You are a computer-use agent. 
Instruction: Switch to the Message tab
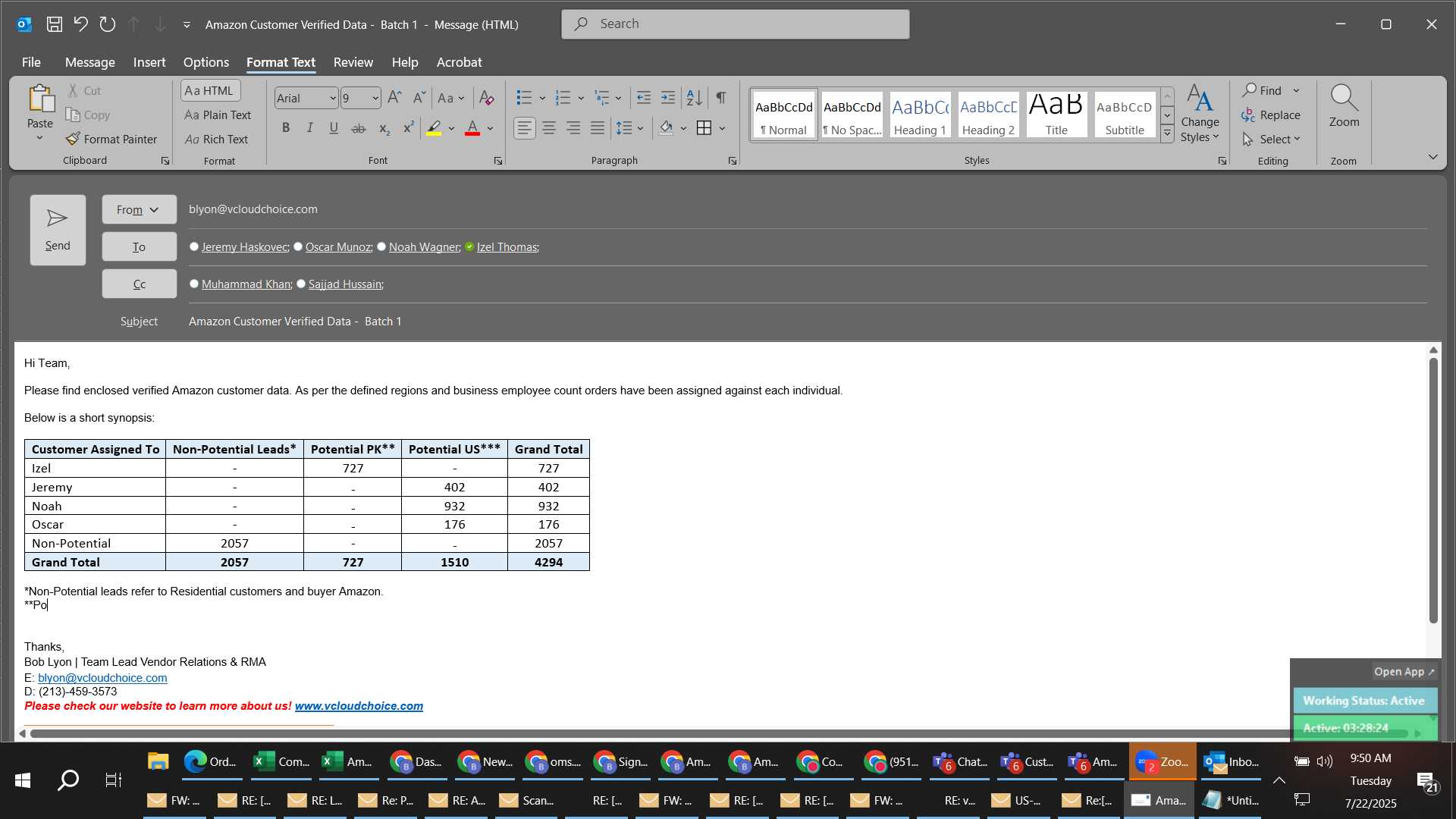click(x=89, y=62)
